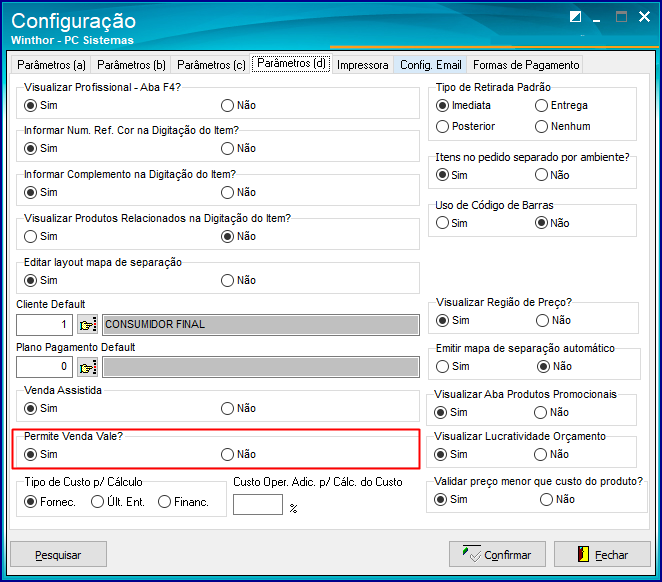Select Sim for Venda Assistida

(41, 409)
